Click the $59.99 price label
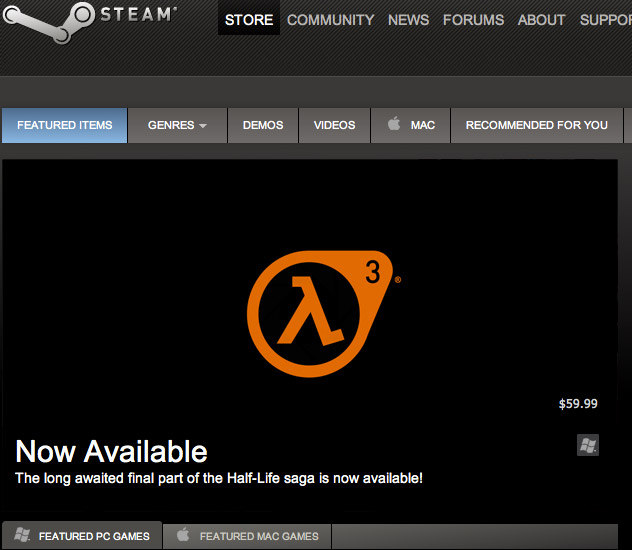Image resolution: width=632 pixels, height=550 pixels. pyautogui.click(x=578, y=404)
